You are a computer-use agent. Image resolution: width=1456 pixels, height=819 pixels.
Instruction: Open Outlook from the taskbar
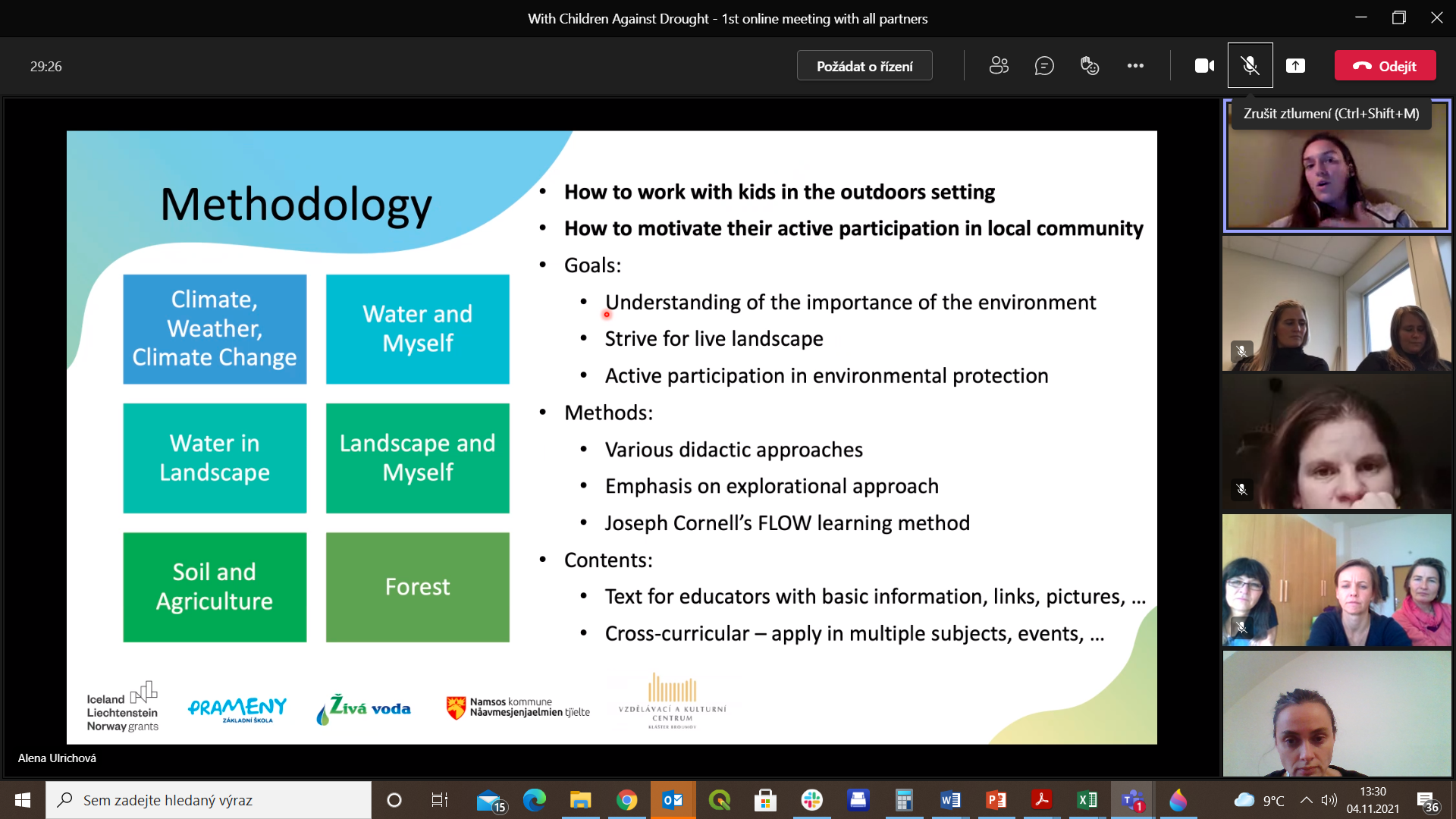tap(673, 800)
